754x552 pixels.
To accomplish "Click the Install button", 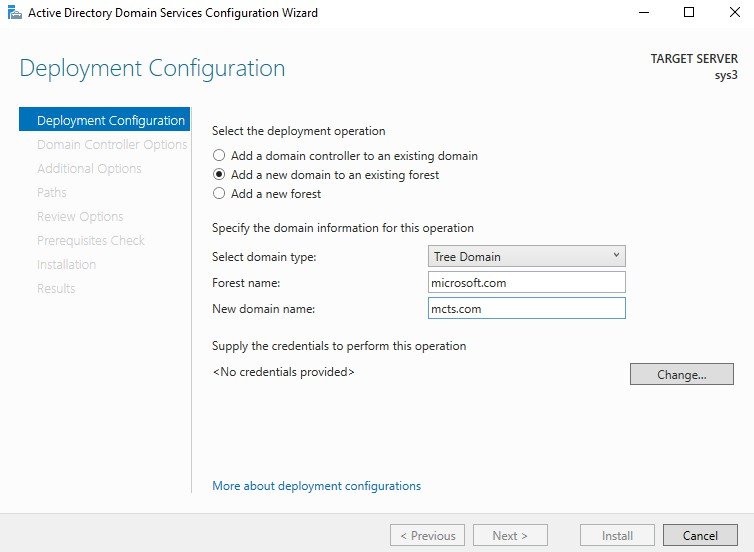I will [617, 535].
